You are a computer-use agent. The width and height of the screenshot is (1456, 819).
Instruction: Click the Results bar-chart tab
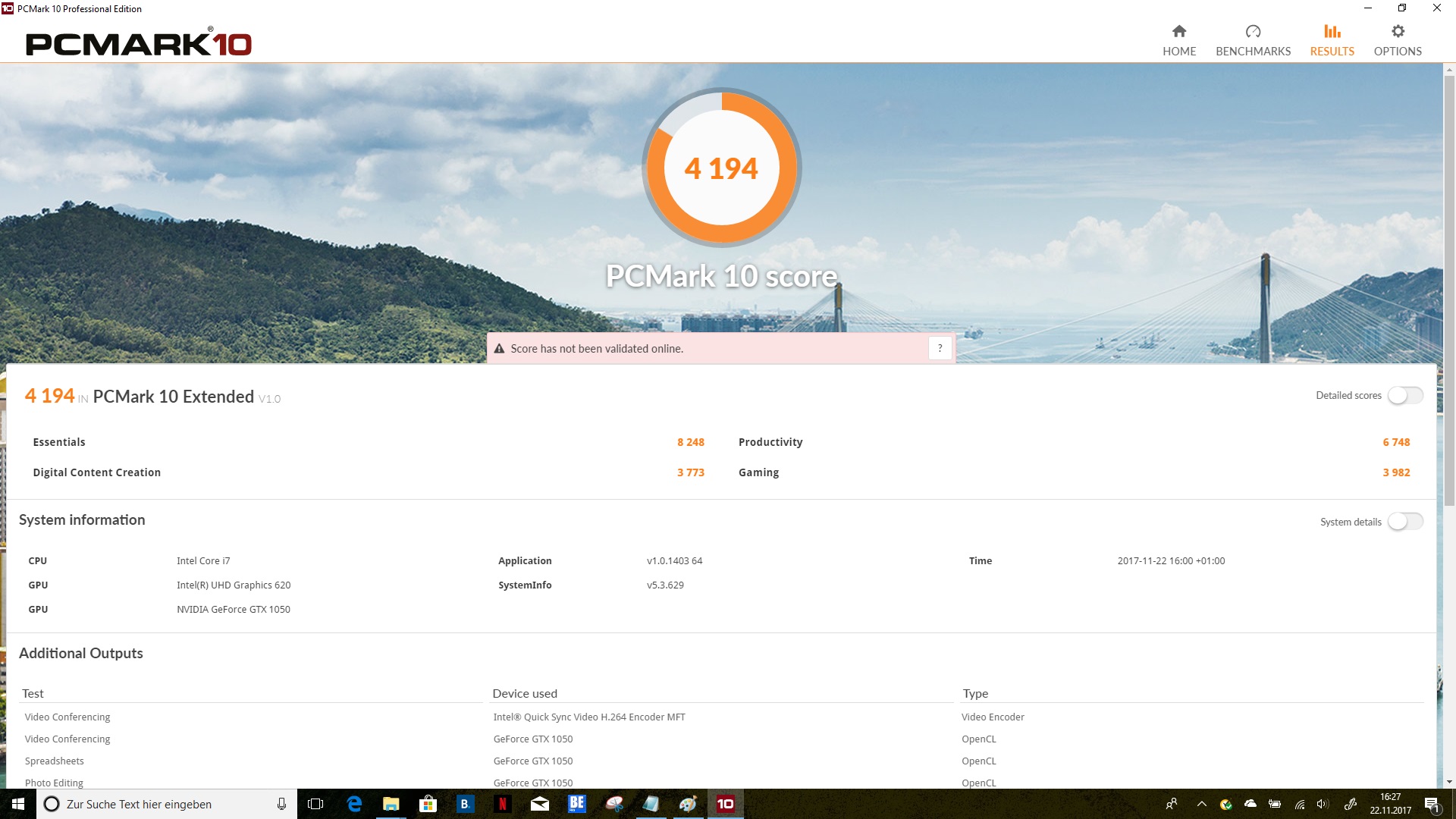pos(1332,40)
